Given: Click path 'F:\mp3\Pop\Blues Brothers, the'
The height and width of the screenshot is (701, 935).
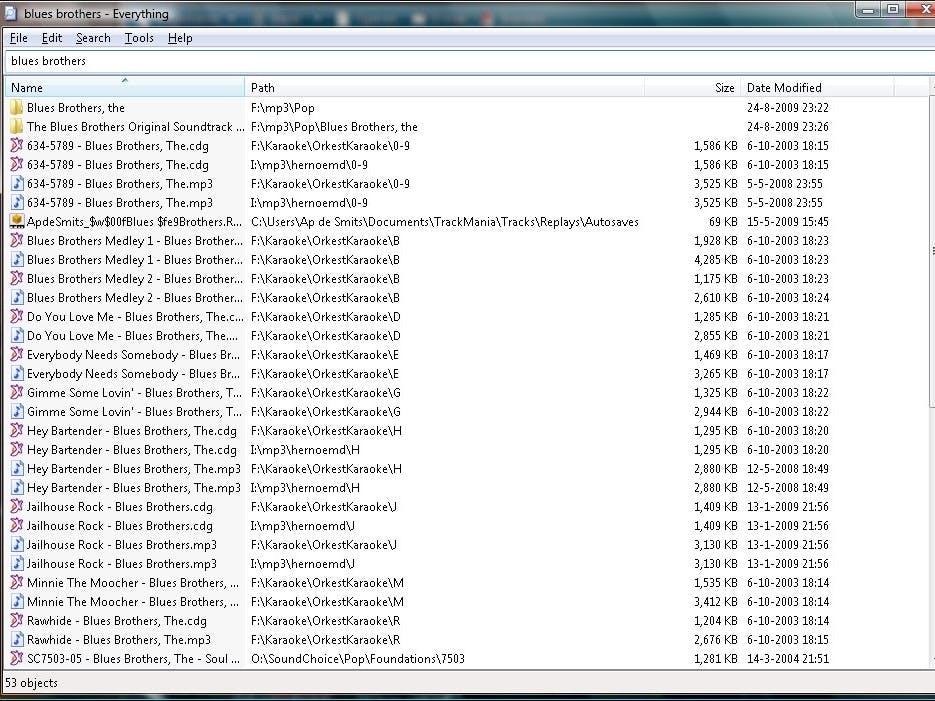Looking at the screenshot, I should [x=334, y=127].
